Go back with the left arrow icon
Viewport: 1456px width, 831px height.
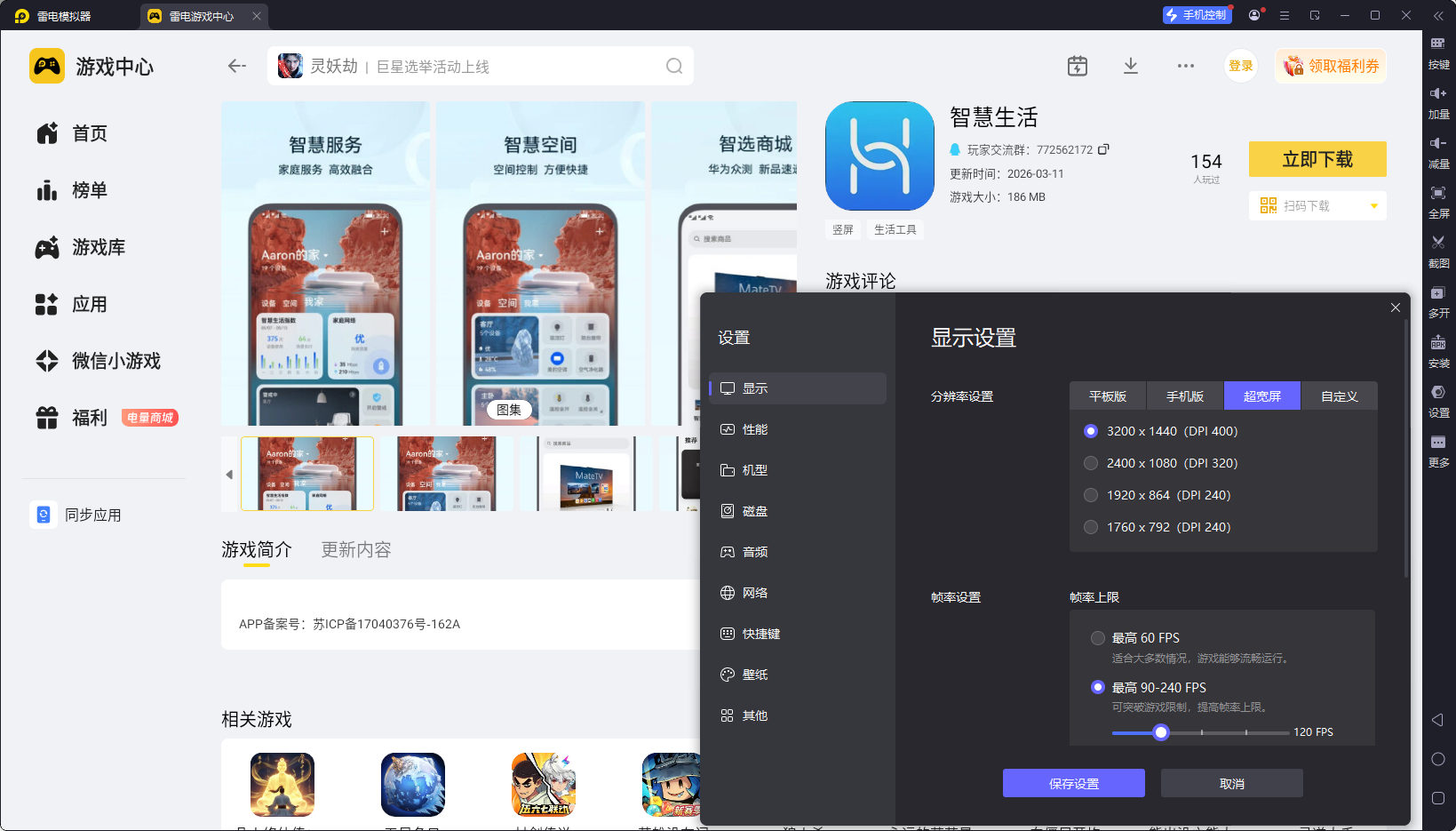pos(236,66)
